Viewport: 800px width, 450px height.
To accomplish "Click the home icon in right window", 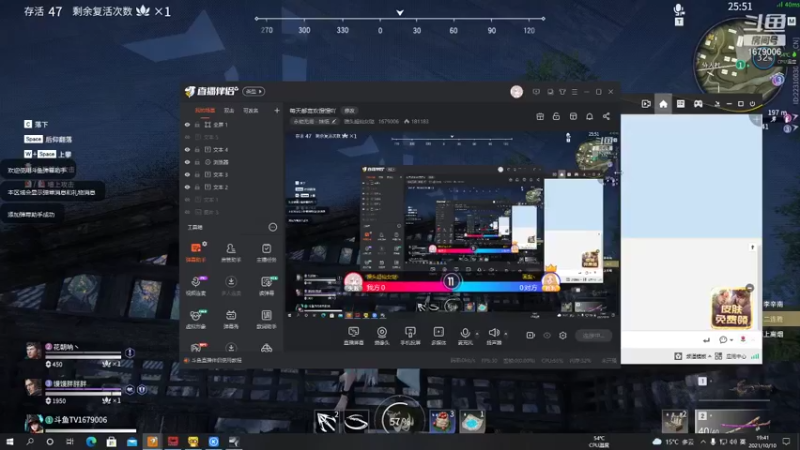I will click(x=663, y=104).
